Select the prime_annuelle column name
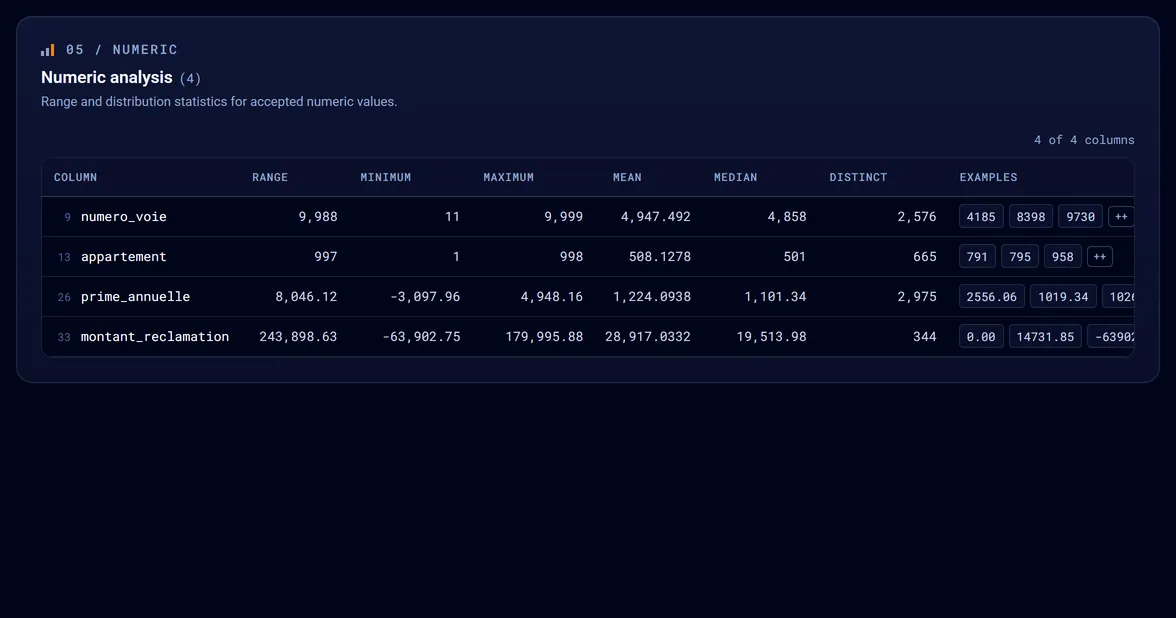This screenshot has height=618, width=1176. 135,297
